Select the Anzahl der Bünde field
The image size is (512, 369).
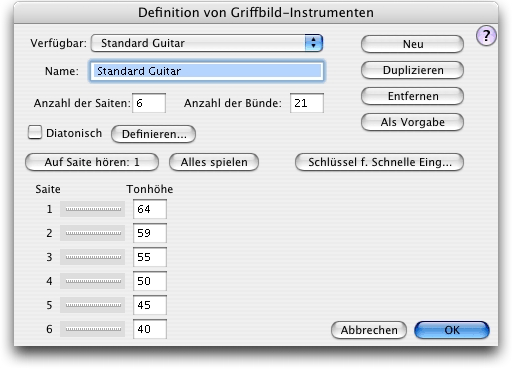pos(307,103)
